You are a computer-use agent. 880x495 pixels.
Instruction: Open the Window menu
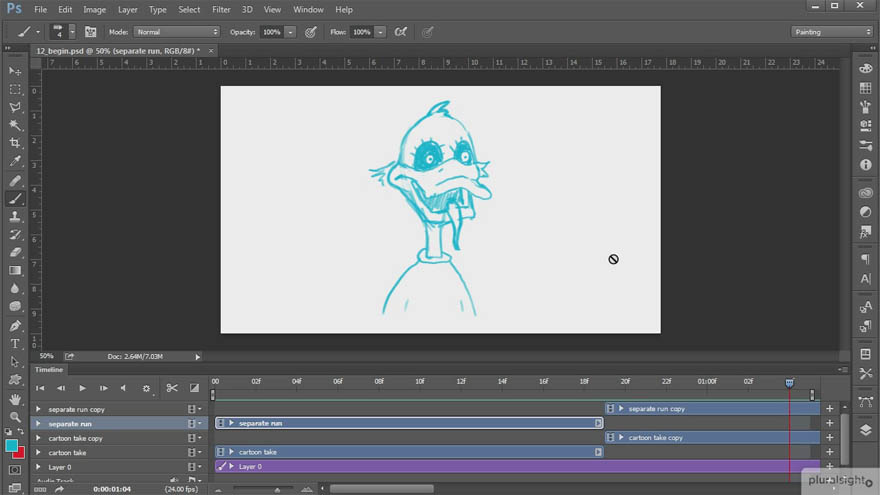(308, 10)
